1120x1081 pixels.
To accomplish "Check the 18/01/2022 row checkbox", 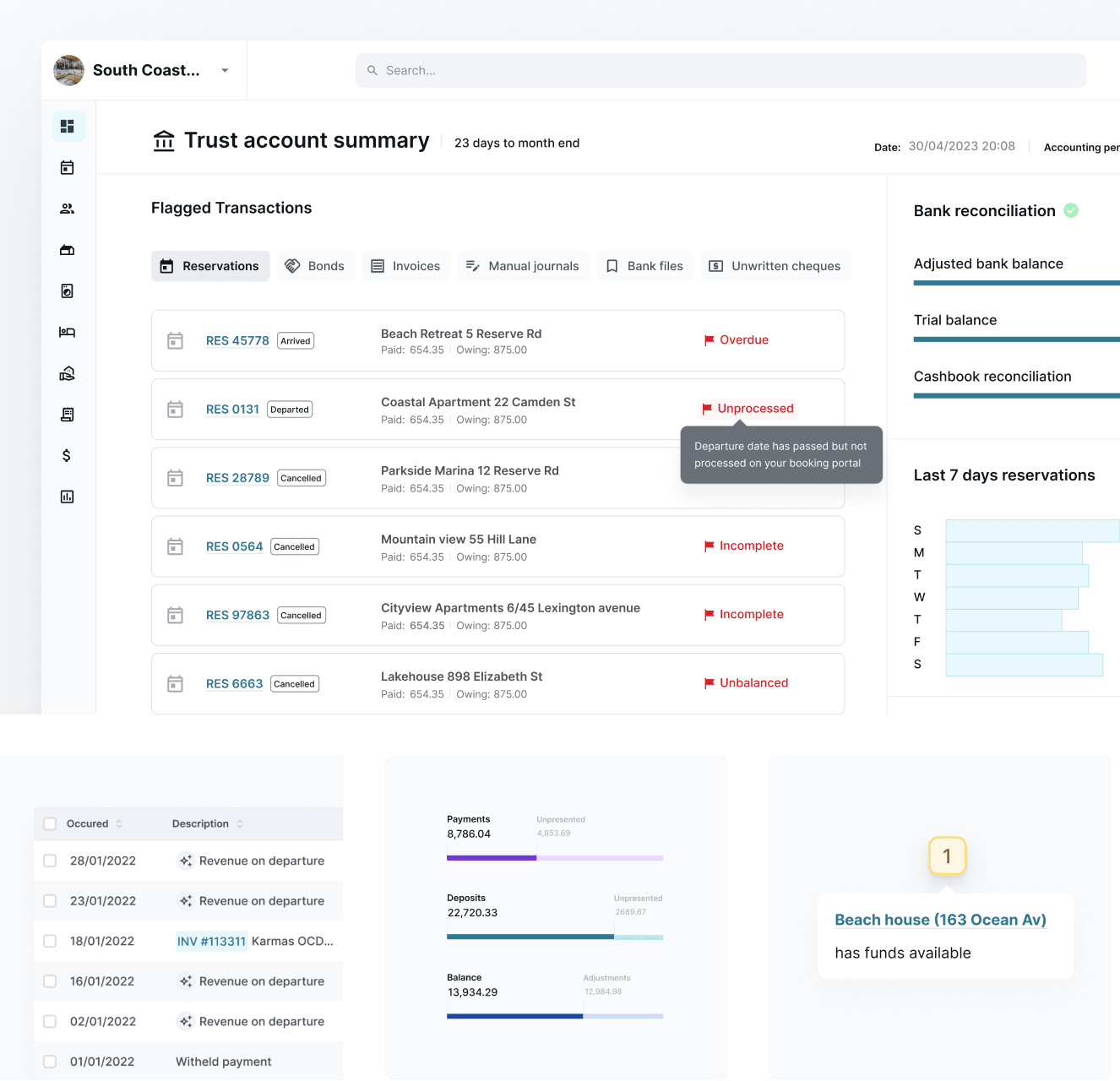I will [x=50, y=941].
